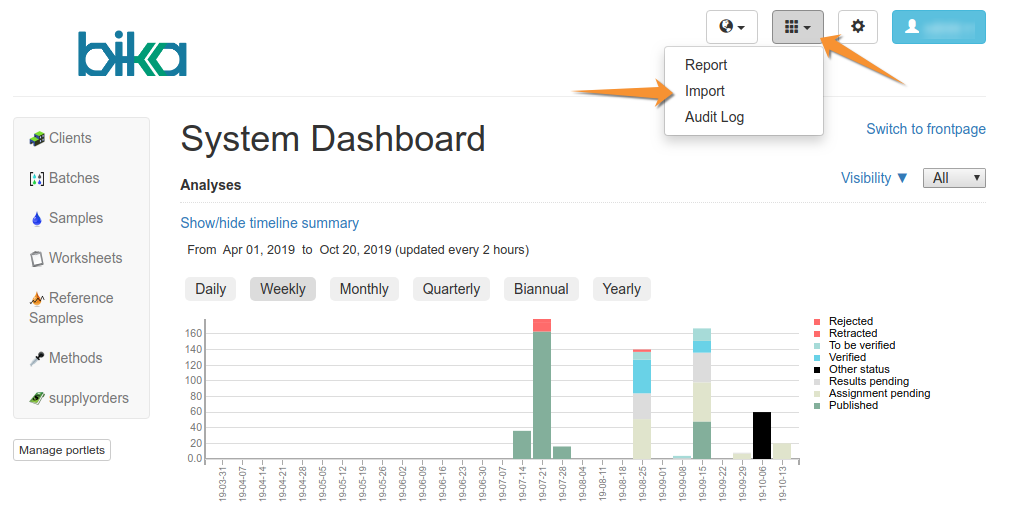Click the Worksheets sidebar icon
The image size is (1010, 529).
click(x=37, y=258)
